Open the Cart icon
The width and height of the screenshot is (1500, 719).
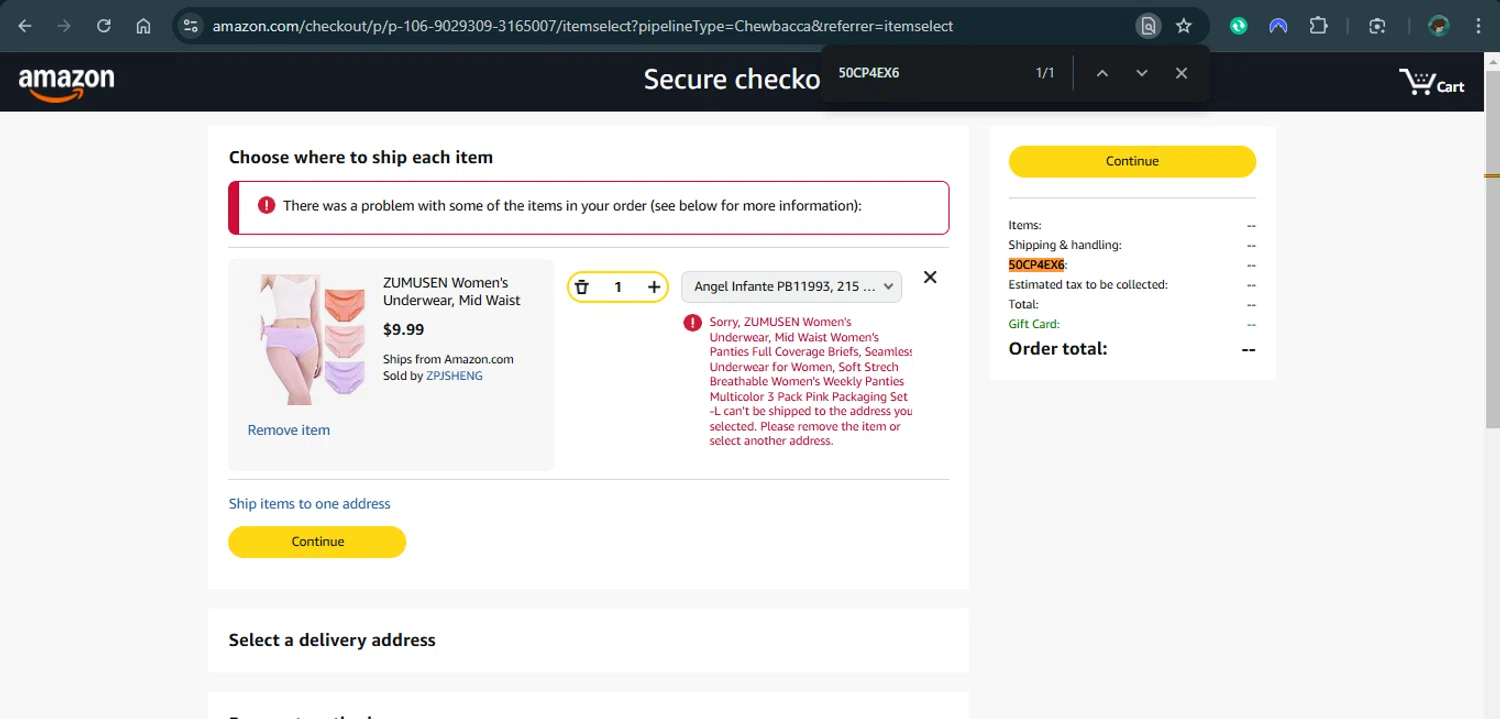(1431, 82)
